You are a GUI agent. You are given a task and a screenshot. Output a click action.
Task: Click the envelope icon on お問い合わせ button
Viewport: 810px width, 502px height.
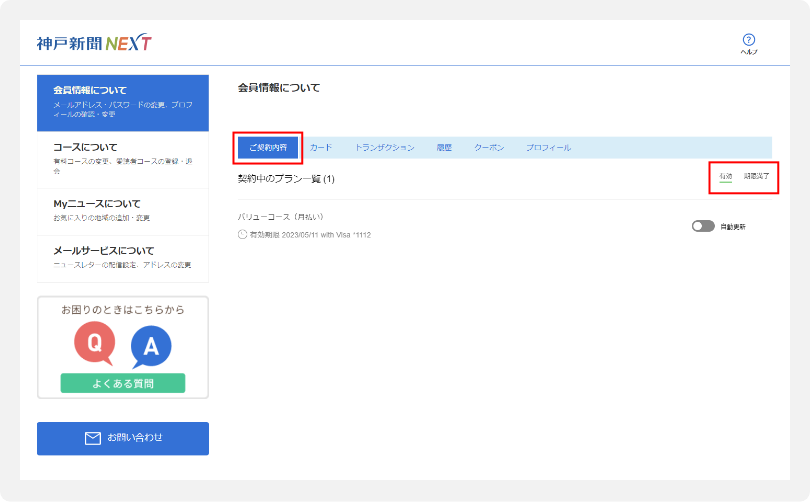[92, 438]
